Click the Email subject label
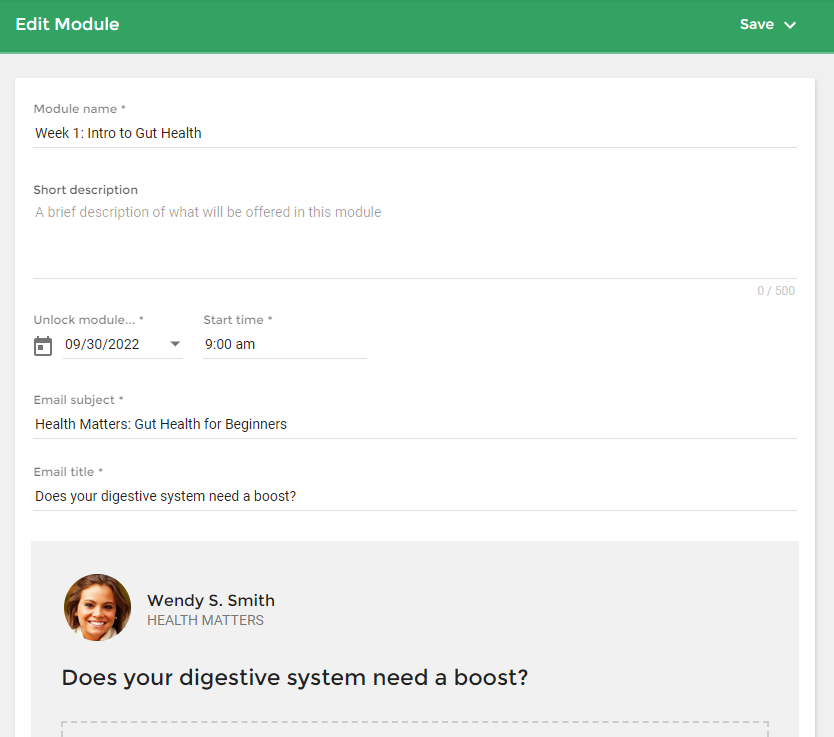Viewport: 834px width, 737px height. point(78,400)
